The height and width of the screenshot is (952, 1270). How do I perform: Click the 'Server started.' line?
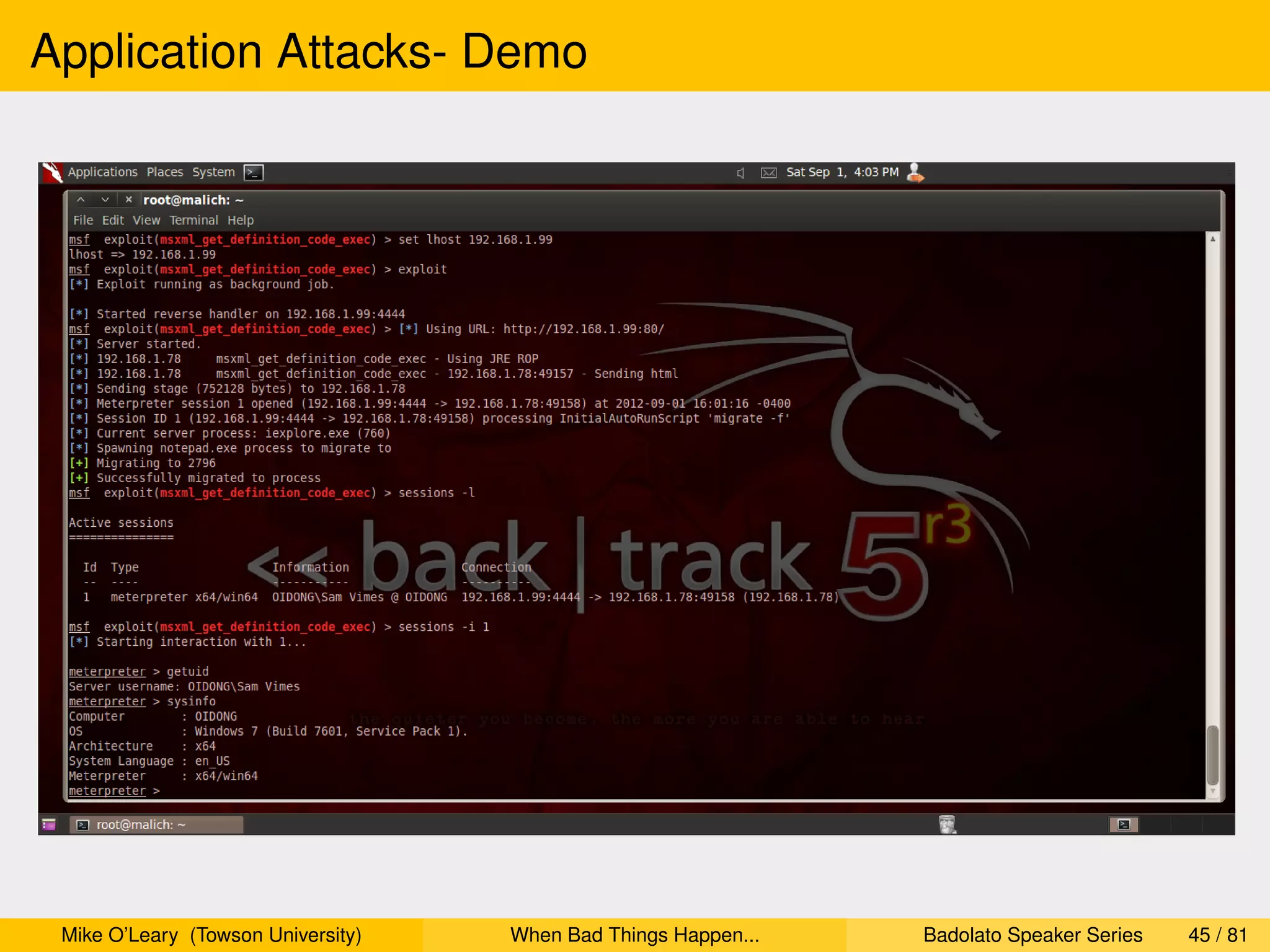click(135, 344)
